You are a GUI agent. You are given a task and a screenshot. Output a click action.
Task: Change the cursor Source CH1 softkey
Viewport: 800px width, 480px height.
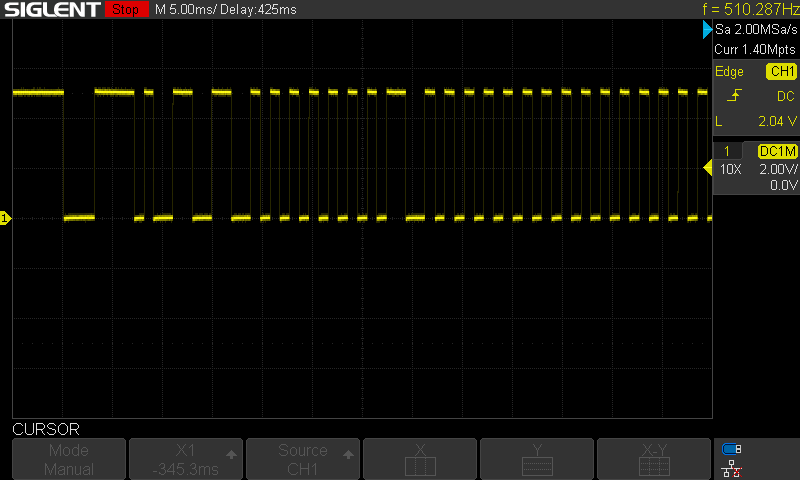(x=303, y=459)
